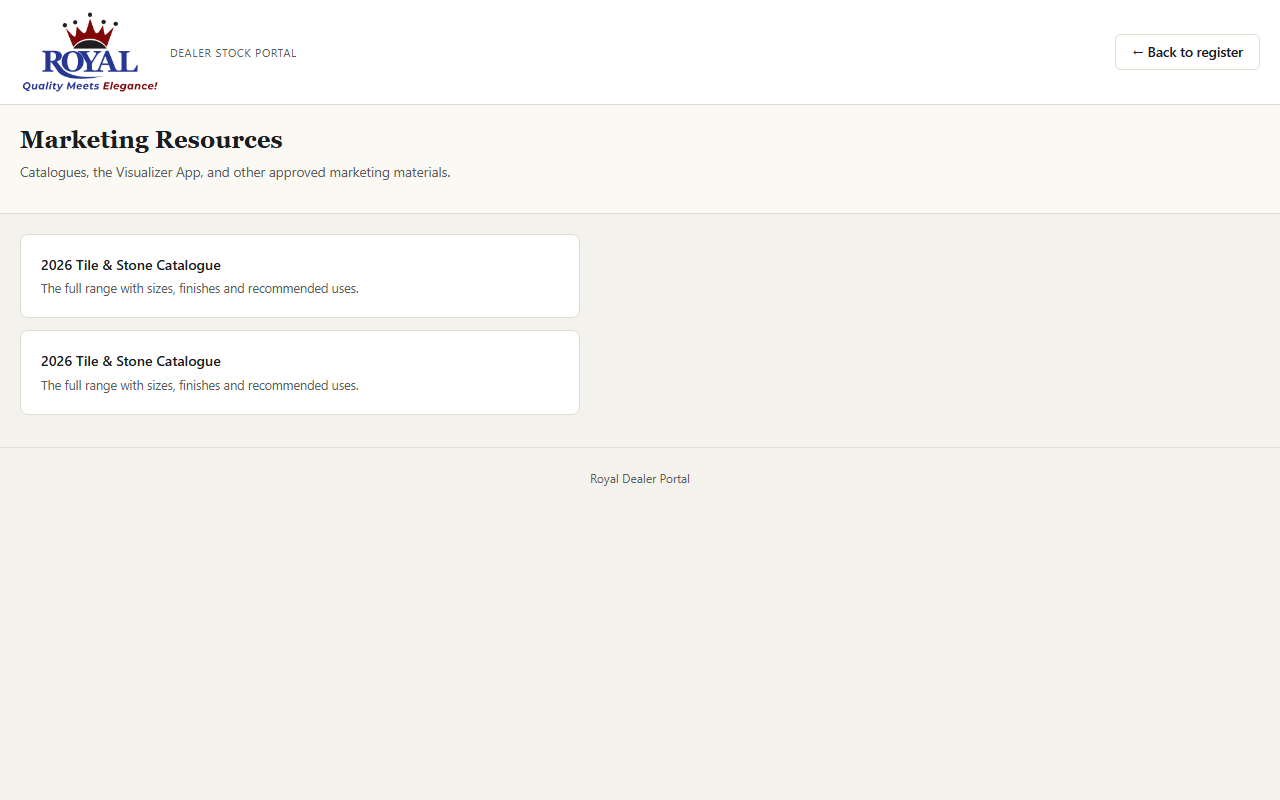
Task: Click the Royal crown logo
Action: (x=90, y=52)
